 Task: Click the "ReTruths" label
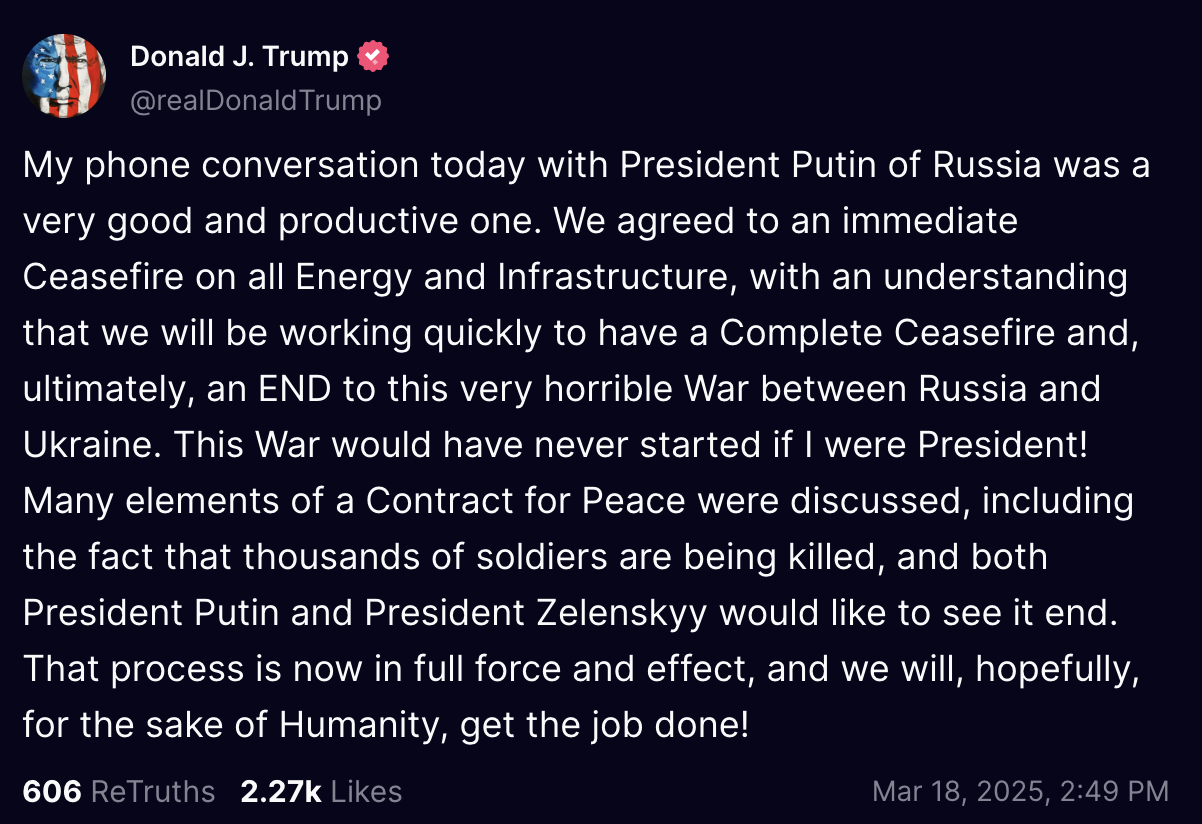pos(153,792)
